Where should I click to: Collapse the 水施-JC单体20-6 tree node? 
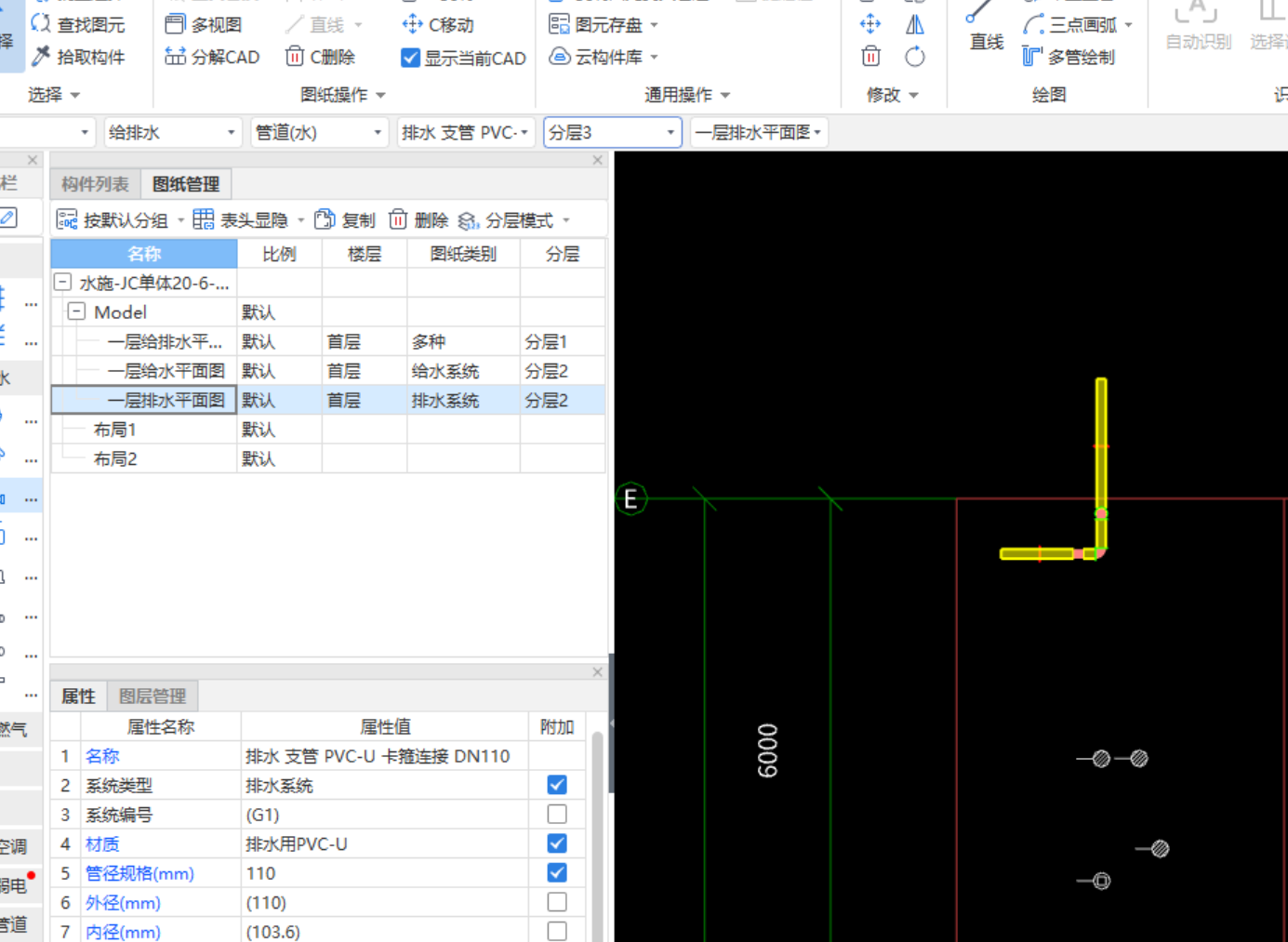click(x=62, y=282)
